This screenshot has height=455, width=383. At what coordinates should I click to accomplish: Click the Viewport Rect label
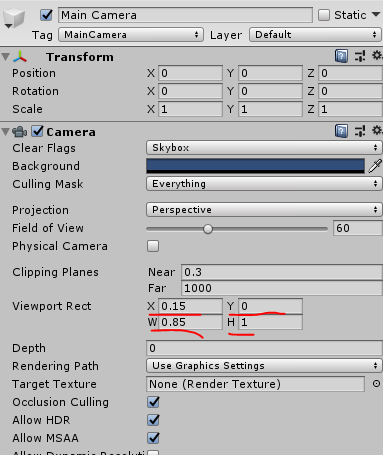52,306
